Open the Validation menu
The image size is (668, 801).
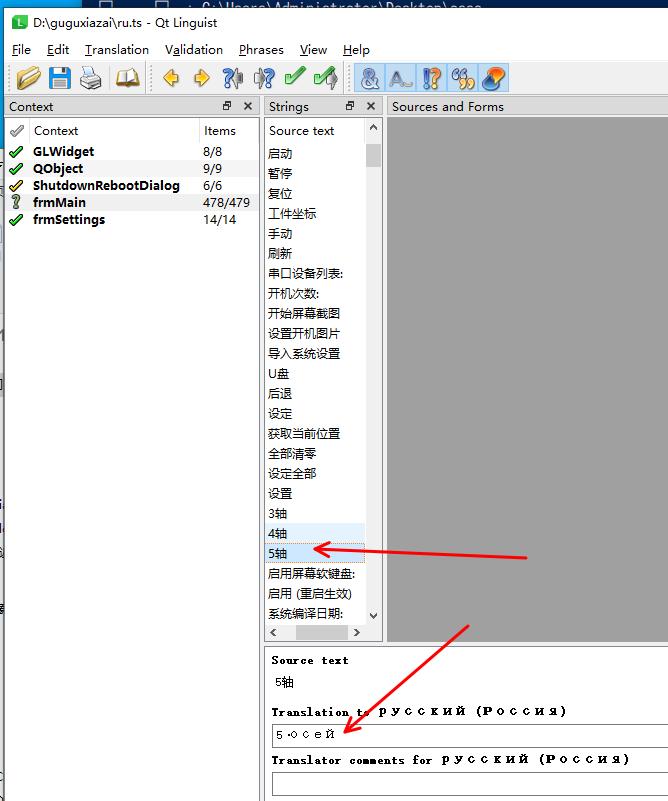tap(193, 49)
